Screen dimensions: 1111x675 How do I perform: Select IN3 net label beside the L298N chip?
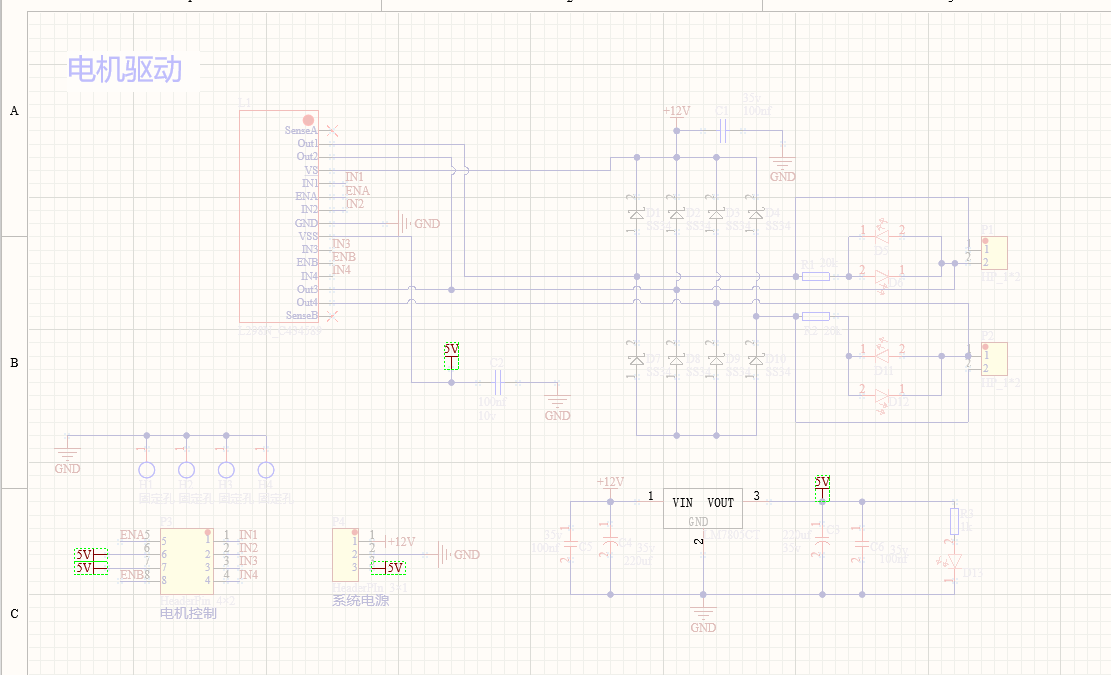pyautogui.click(x=341, y=244)
